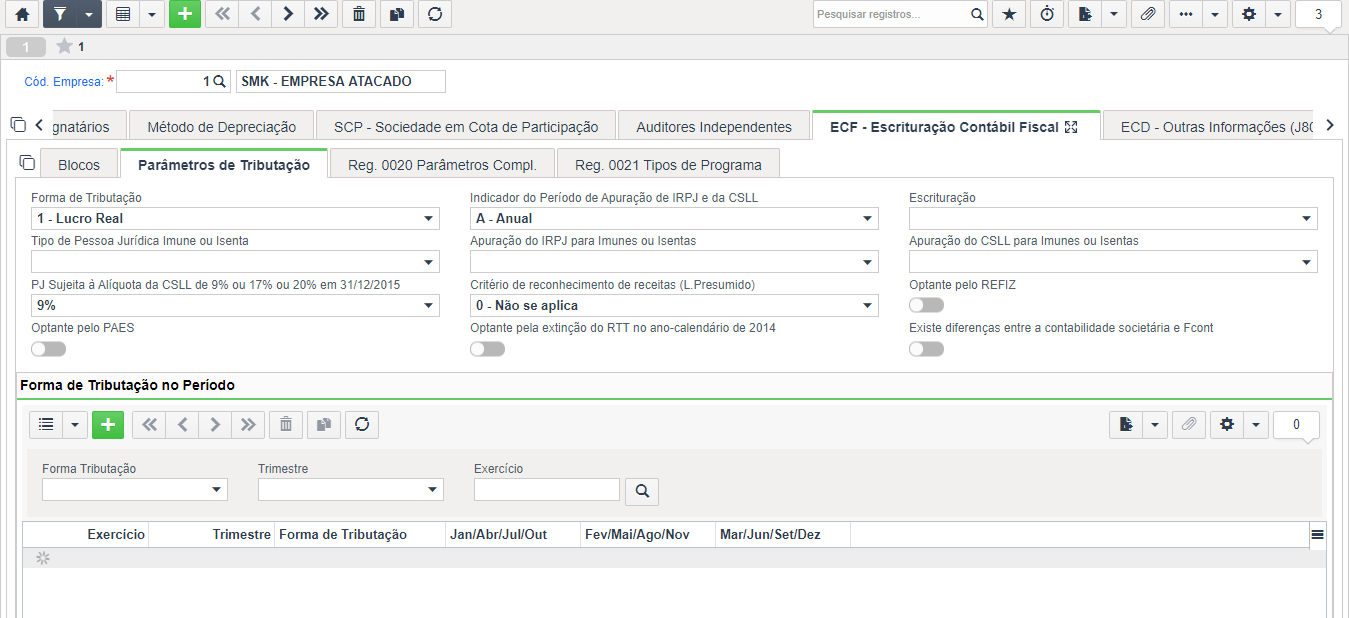The width and height of the screenshot is (1349, 618).
Task: Enable the Optante pelo PAES switch
Action: [48, 349]
